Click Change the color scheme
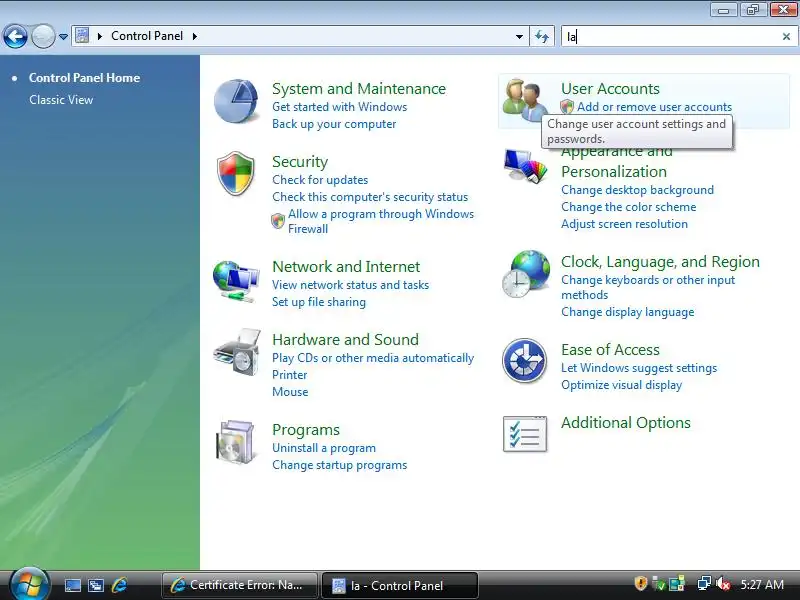 click(x=629, y=207)
